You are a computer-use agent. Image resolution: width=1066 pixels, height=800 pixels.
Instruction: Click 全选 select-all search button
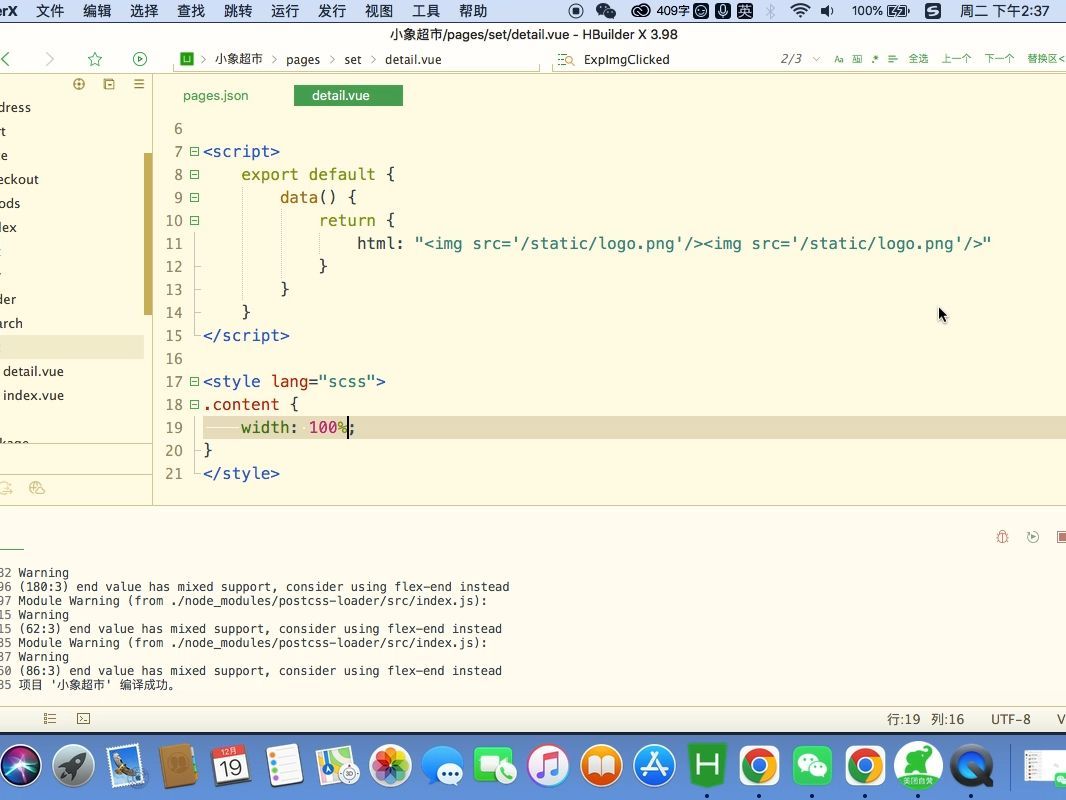click(918, 59)
